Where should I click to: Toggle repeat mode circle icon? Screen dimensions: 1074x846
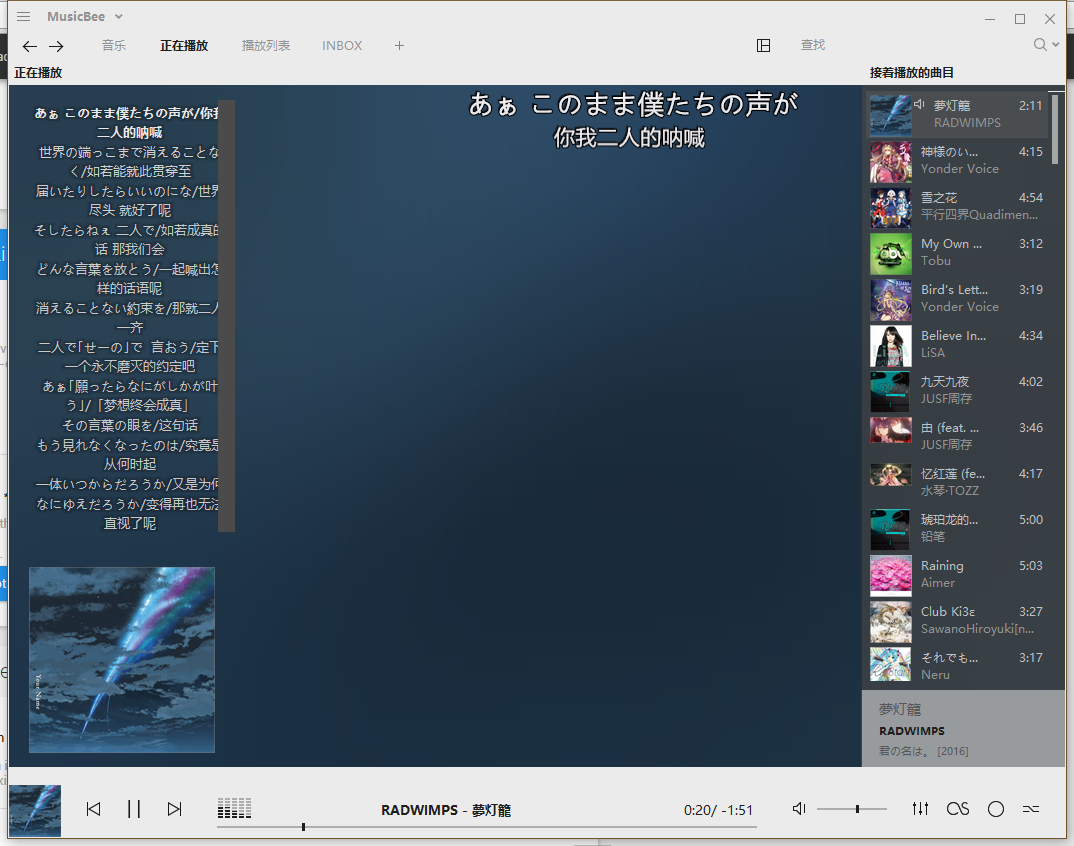996,809
